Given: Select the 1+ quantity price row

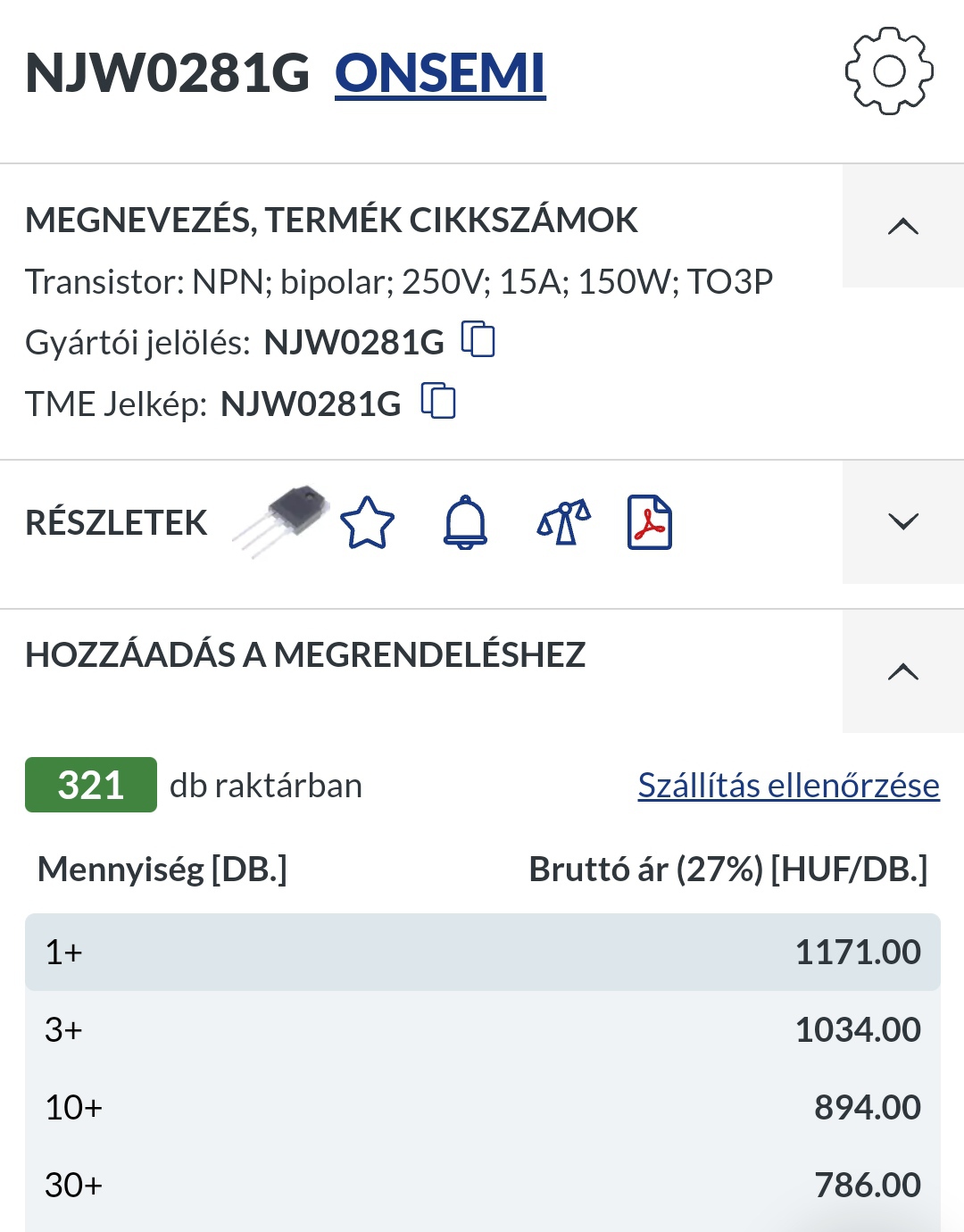Looking at the screenshot, I should pos(482,952).
